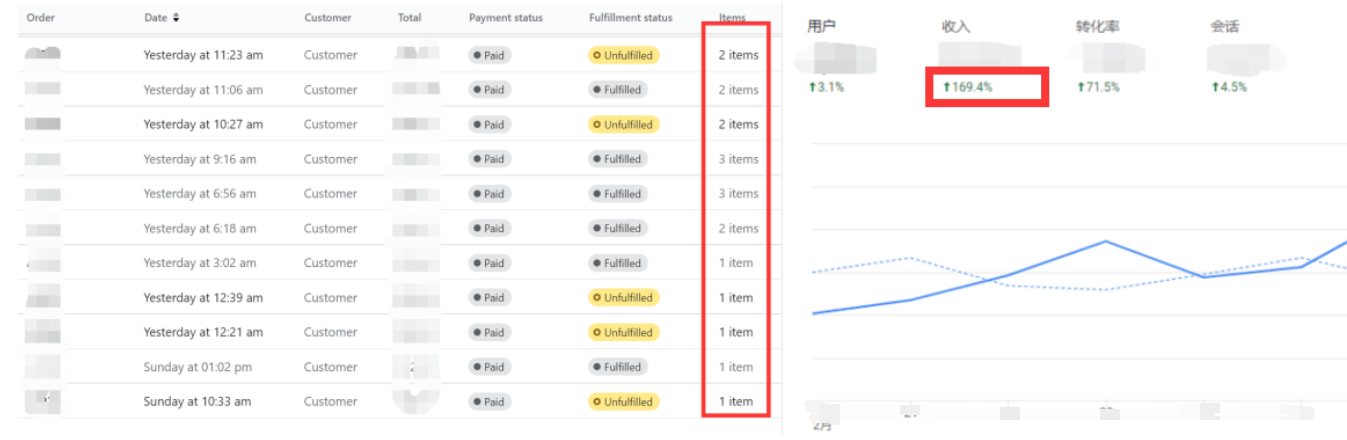The width and height of the screenshot is (1347, 440).
Task: Click the Fulfilled badge on Sunday 01:02 pm order
Action: coord(618,367)
